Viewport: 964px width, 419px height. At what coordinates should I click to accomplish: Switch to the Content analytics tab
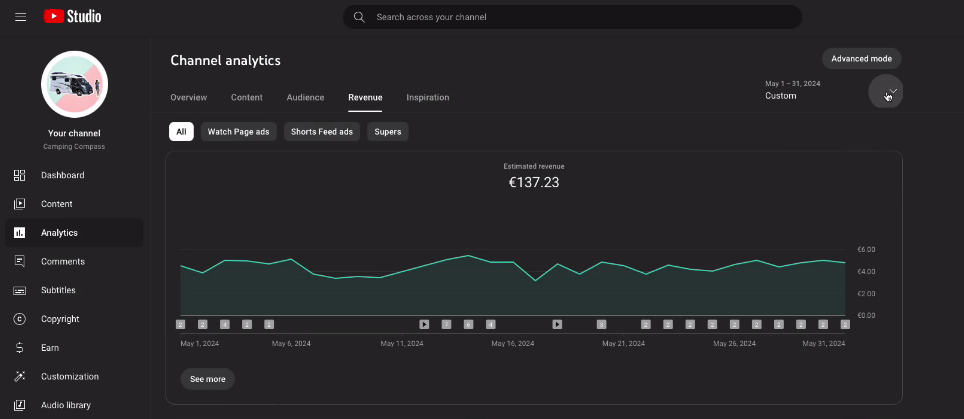click(x=247, y=98)
